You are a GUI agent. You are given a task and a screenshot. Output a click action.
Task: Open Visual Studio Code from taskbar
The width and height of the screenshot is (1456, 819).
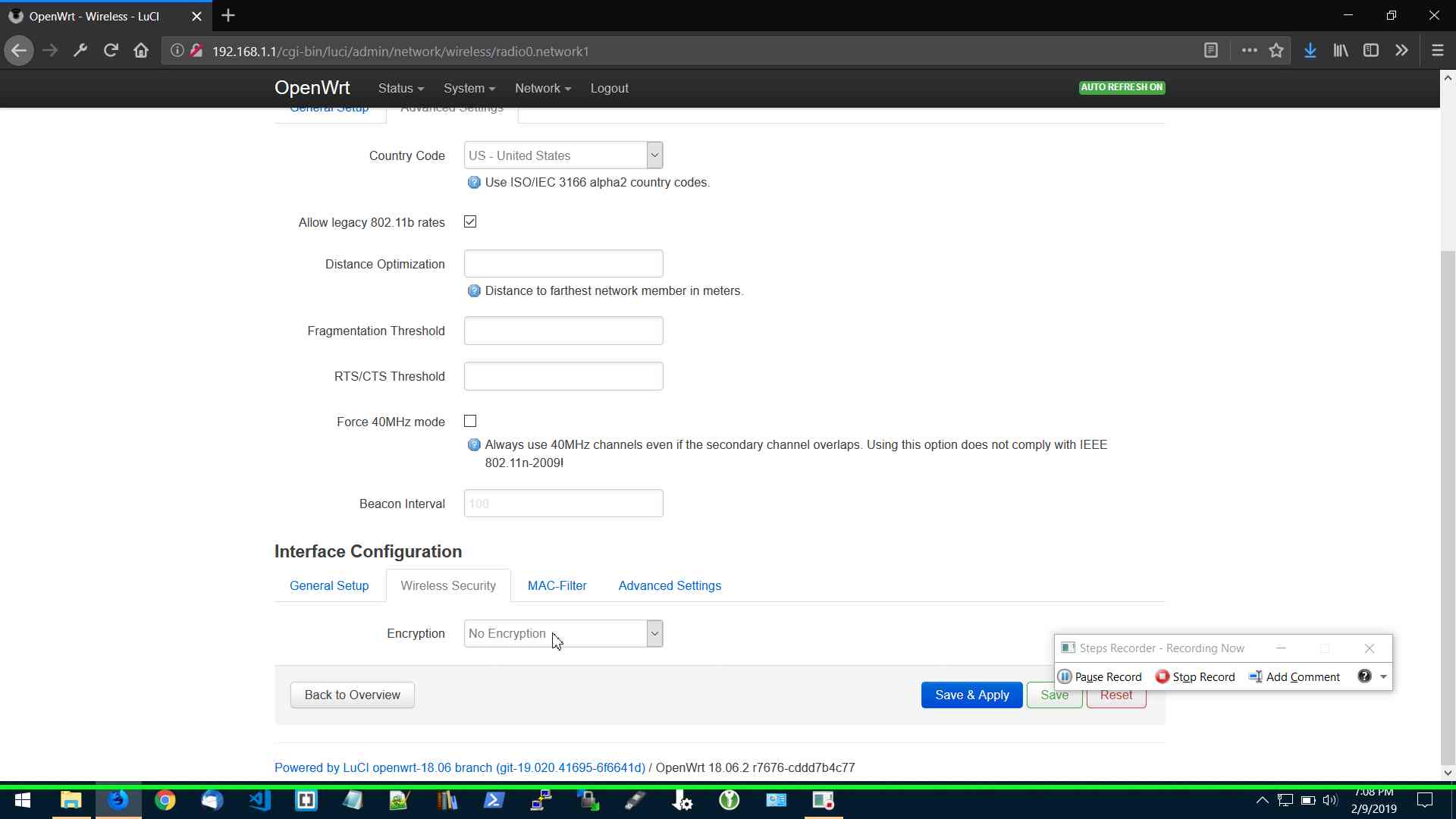pyautogui.click(x=259, y=801)
